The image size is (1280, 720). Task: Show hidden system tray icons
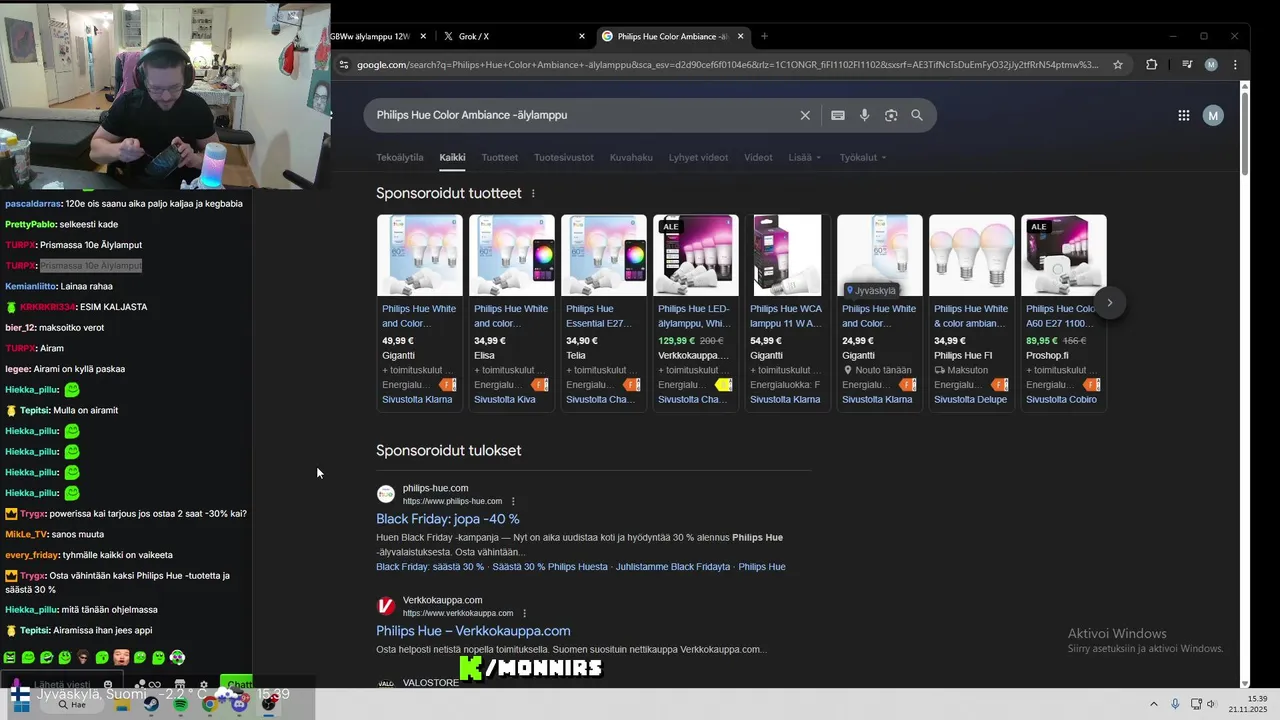pyautogui.click(x=1153, y=704)
